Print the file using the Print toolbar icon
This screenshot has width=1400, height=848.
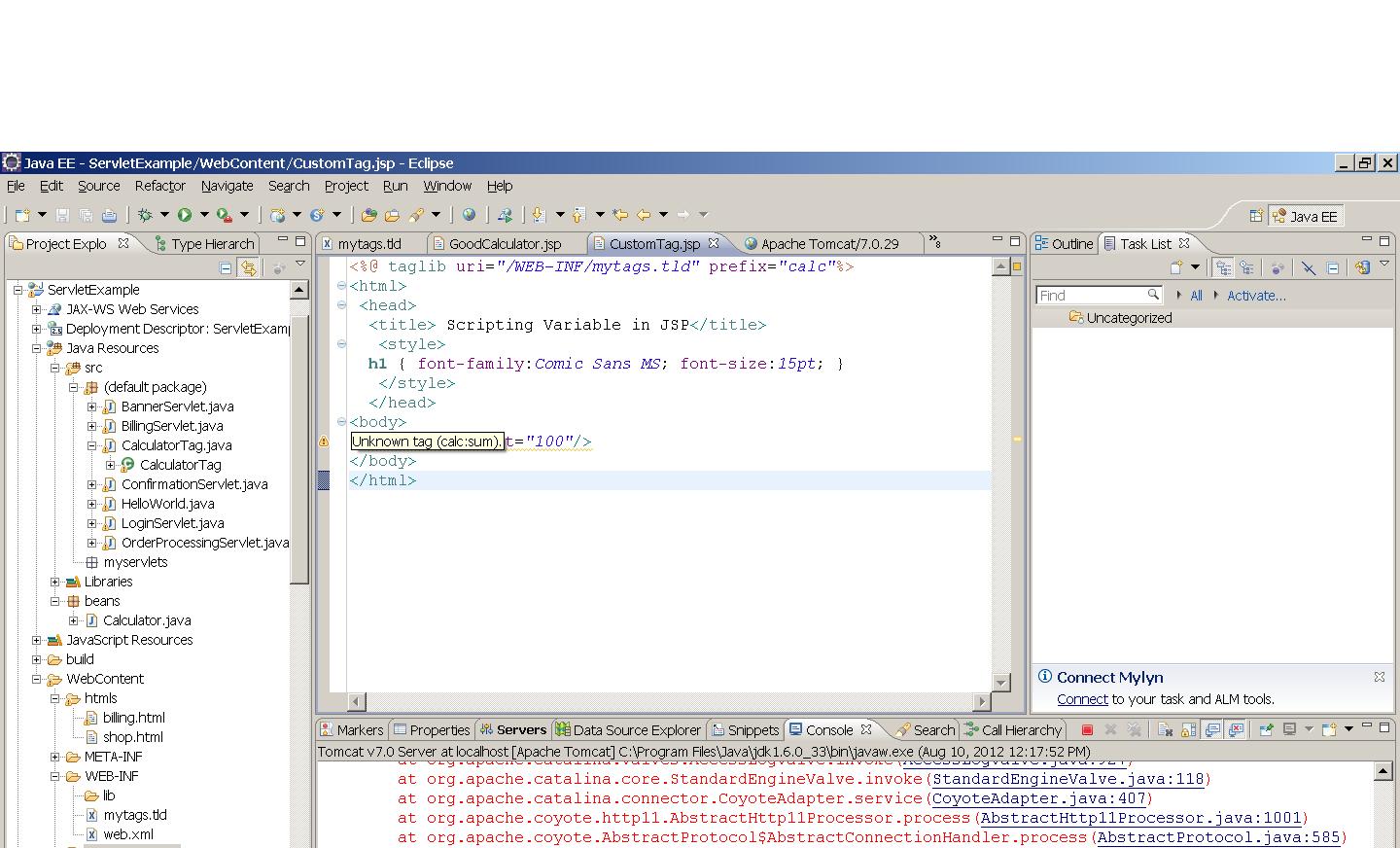[x=108, y=214]
